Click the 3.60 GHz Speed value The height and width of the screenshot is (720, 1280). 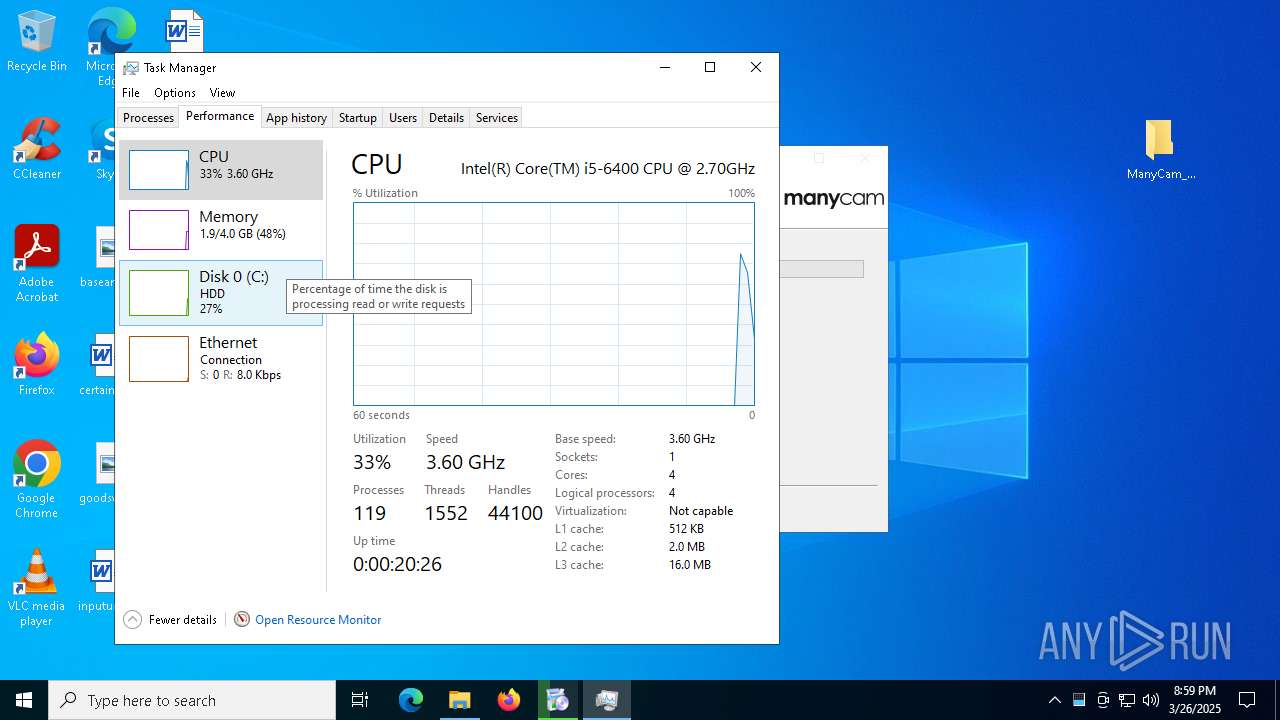[465, 462]
